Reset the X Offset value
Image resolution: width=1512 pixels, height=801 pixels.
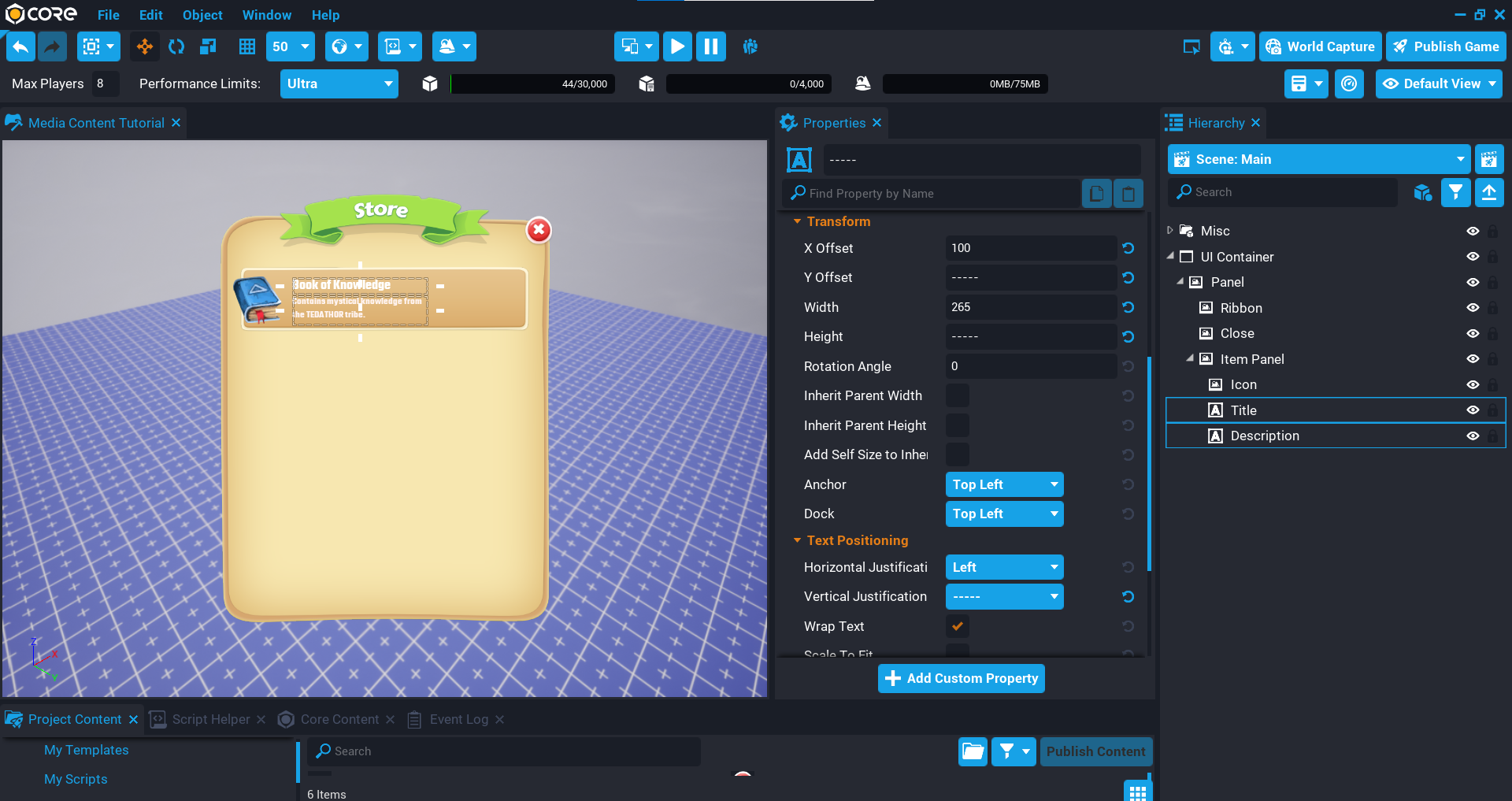[x=1128, y=248]
